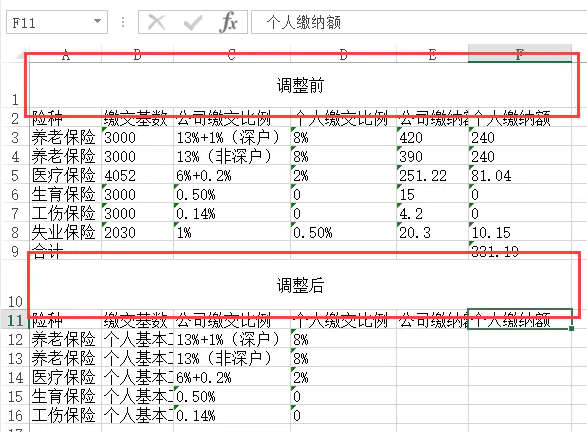Select cell with 13%+1%（深户） in row 3
The height and width of the screenshot is (432, 587).
(x=232, y=137)
